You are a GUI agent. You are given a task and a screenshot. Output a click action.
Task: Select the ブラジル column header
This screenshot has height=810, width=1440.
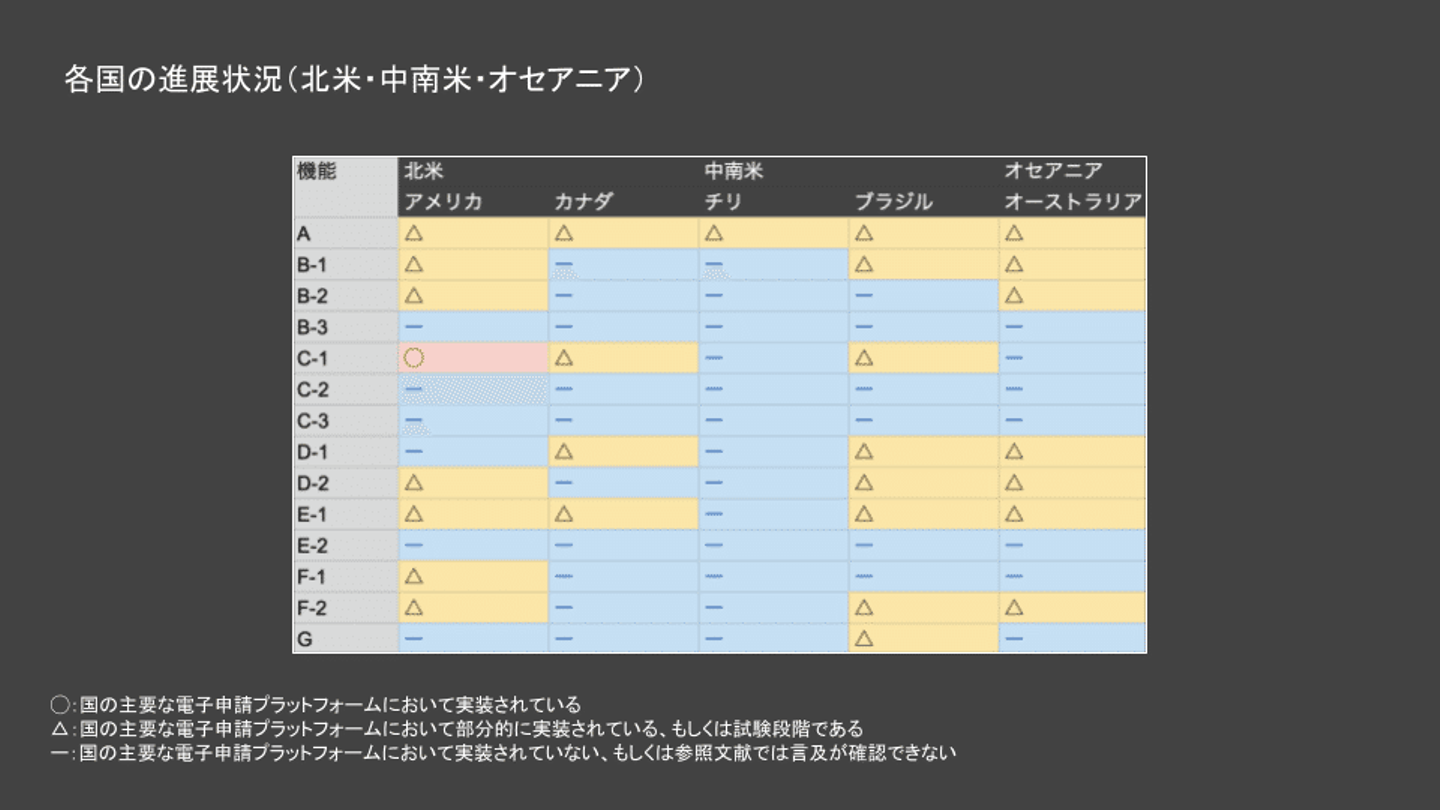tap(893, 202)
